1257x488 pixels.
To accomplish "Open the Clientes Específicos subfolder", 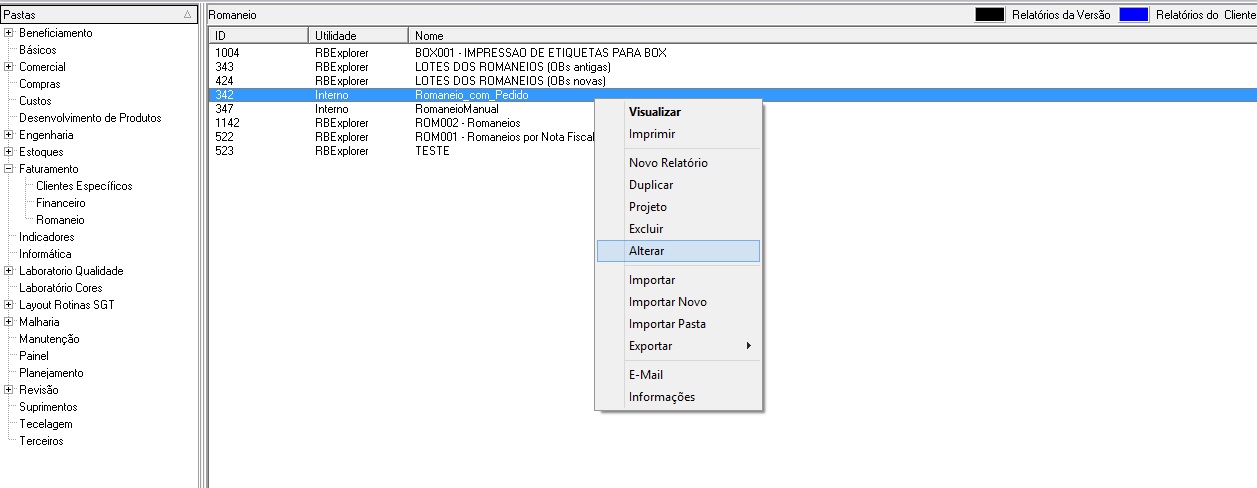I will pos(84,186).
